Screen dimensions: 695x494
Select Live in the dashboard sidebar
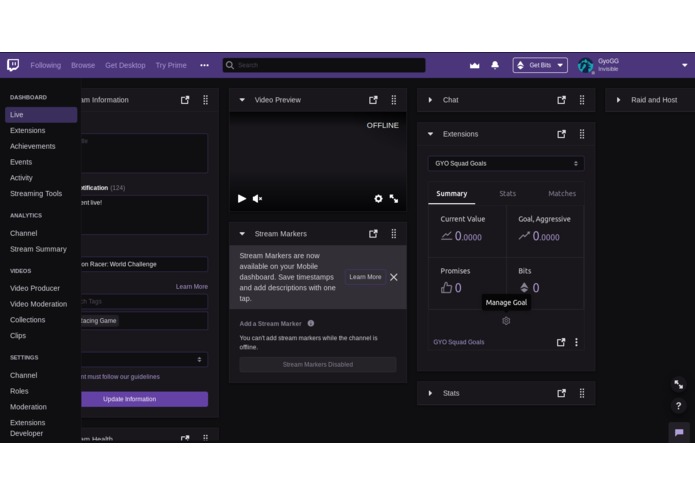[41, 115]
